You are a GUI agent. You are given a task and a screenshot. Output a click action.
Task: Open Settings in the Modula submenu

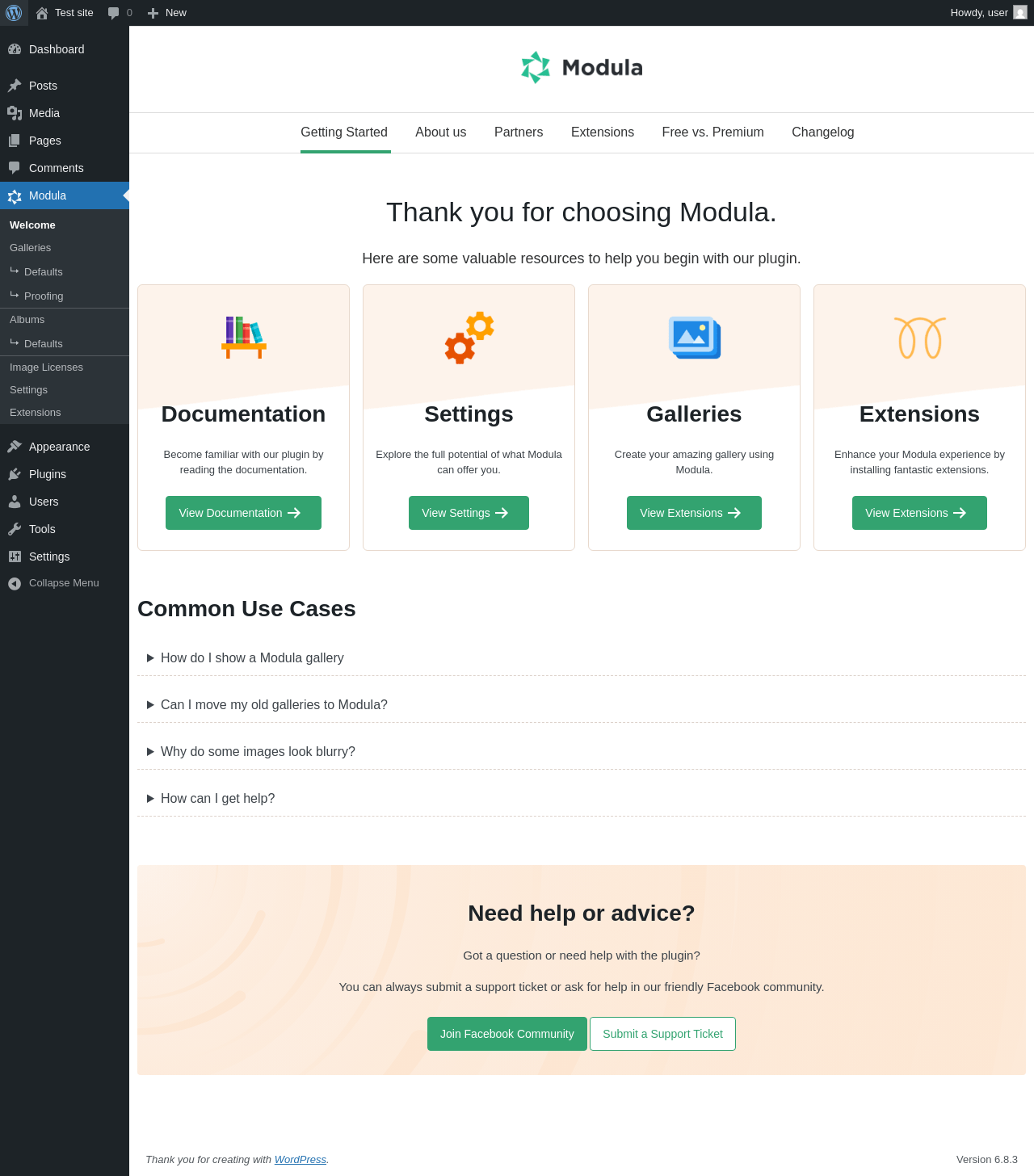65,390
